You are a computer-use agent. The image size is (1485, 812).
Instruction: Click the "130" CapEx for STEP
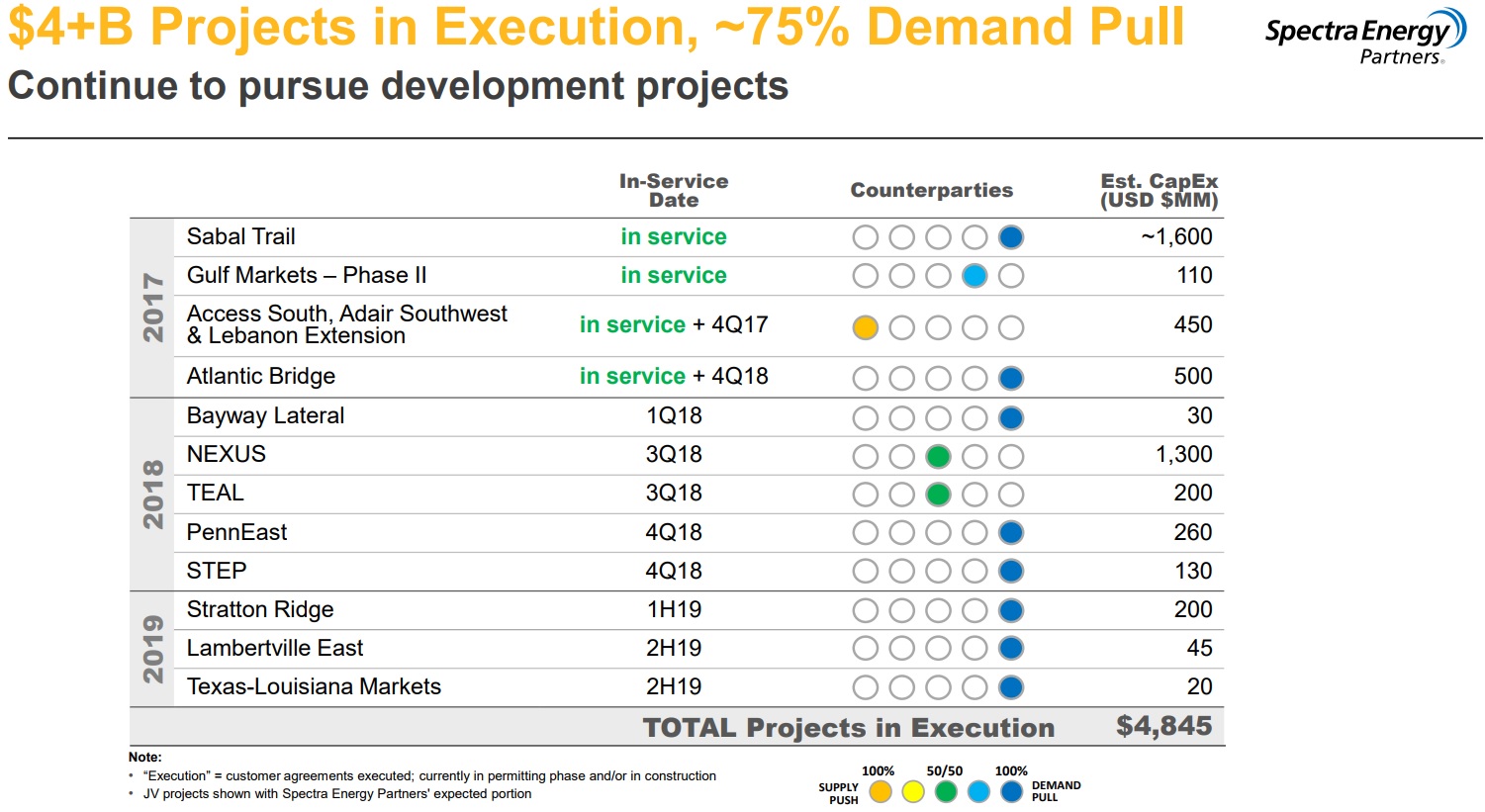pyautogui.click(x=1194, y=571)
